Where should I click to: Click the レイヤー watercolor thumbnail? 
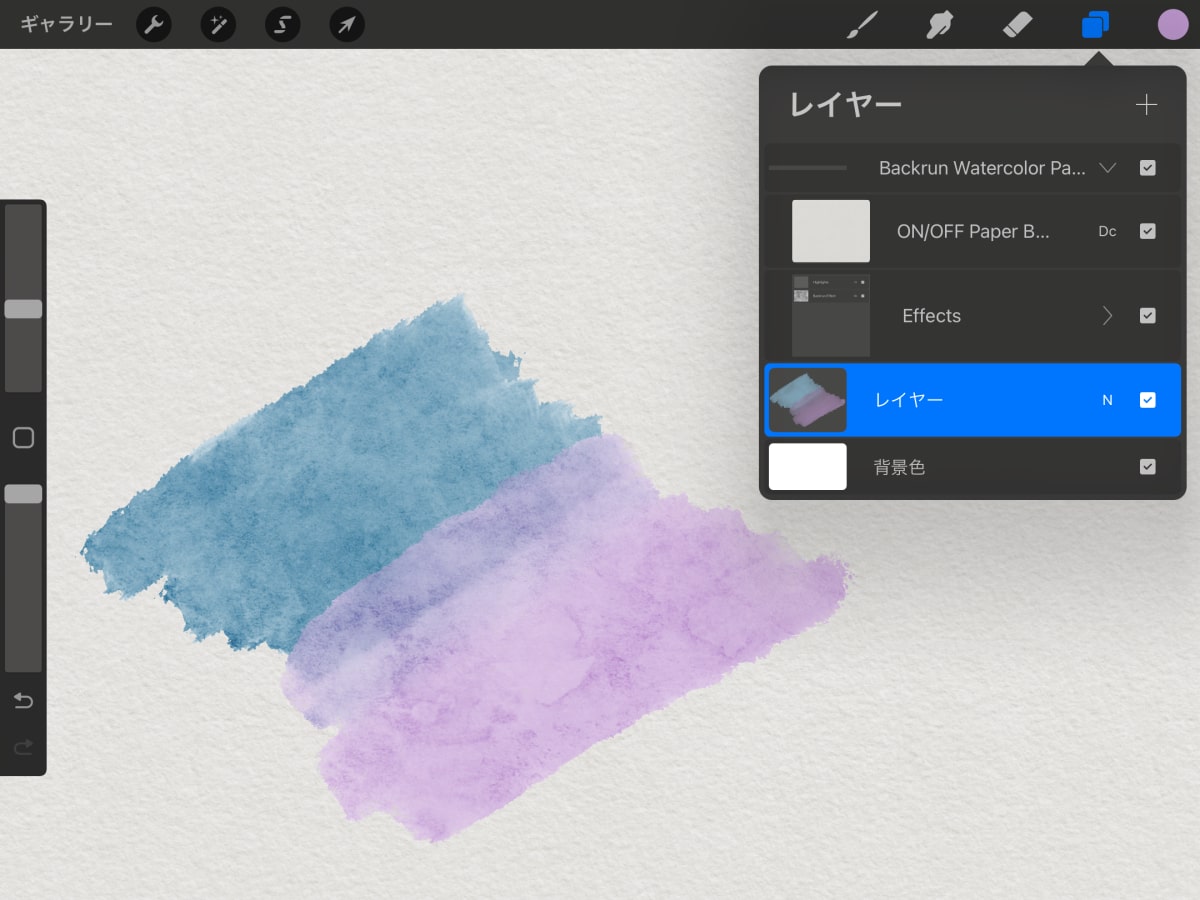(x=808, y=400)
